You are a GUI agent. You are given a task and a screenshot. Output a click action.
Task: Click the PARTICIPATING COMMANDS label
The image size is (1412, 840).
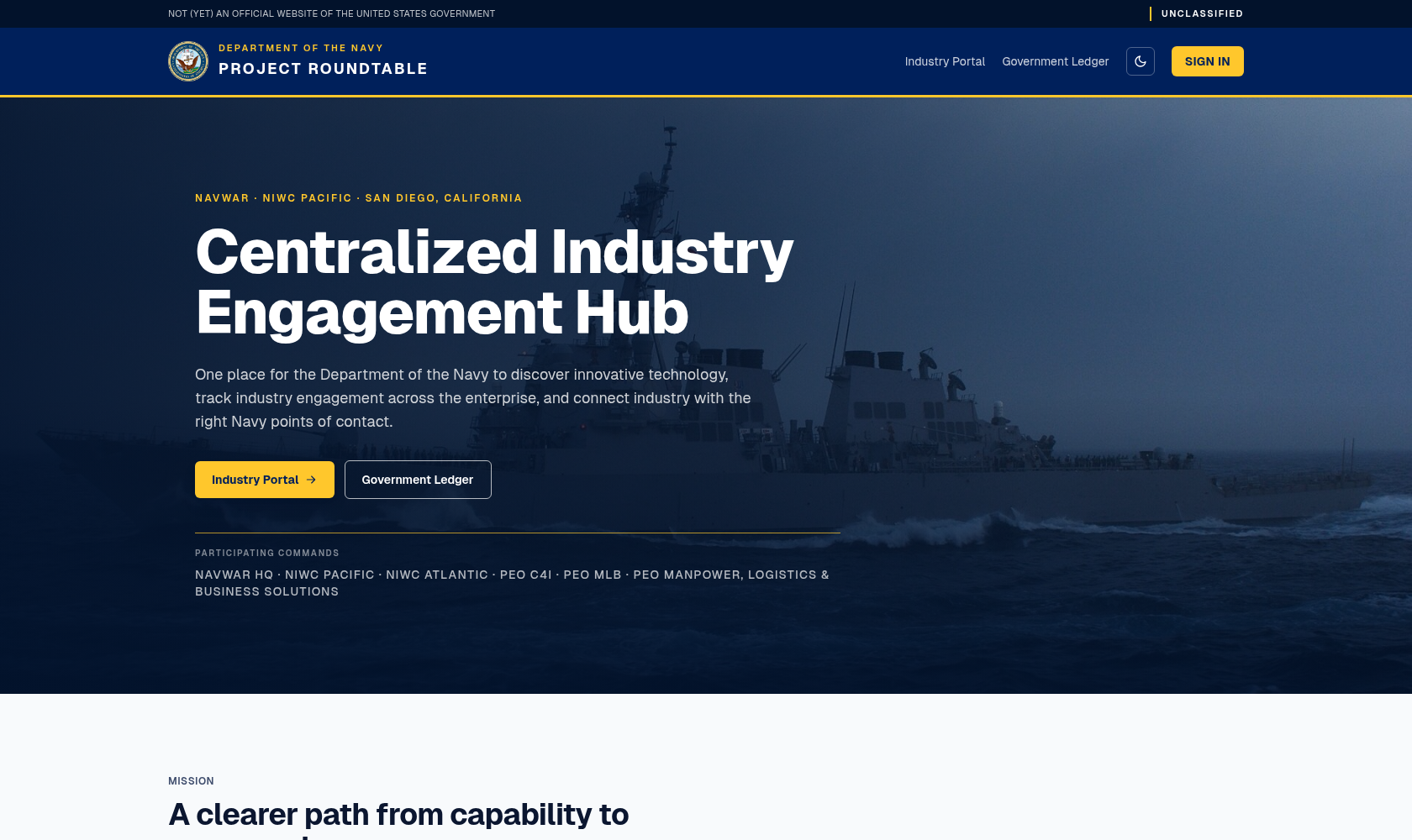click(267, 553)
